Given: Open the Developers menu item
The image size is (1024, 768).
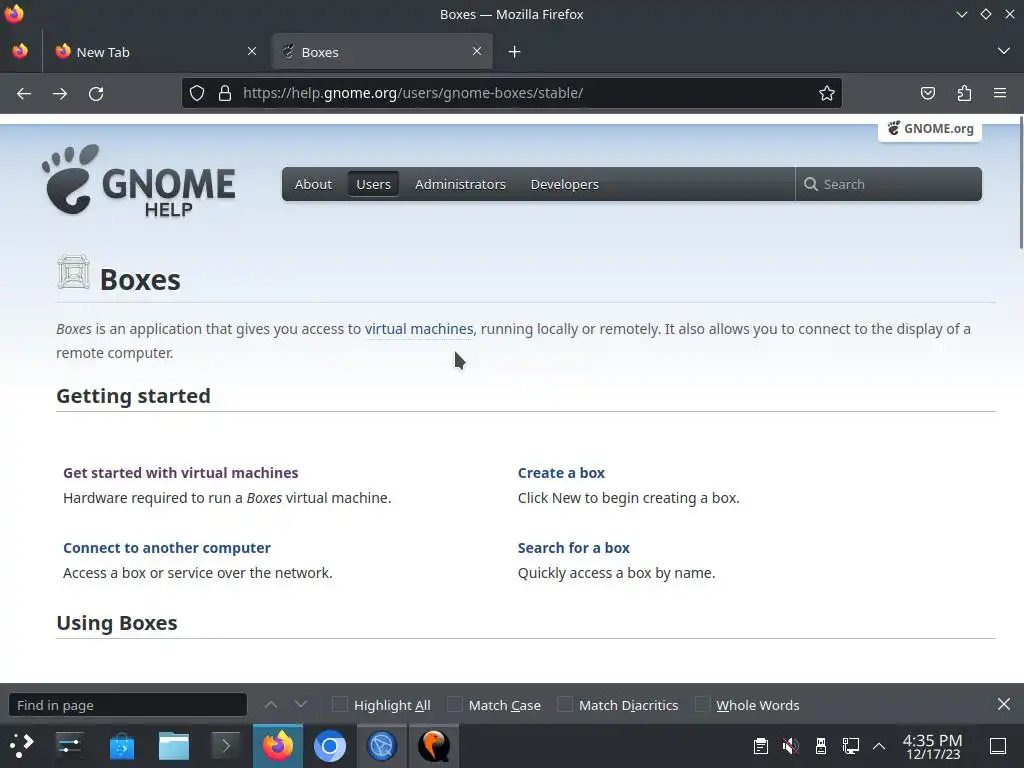Looking at the screenshot, I should coord(565,185).
